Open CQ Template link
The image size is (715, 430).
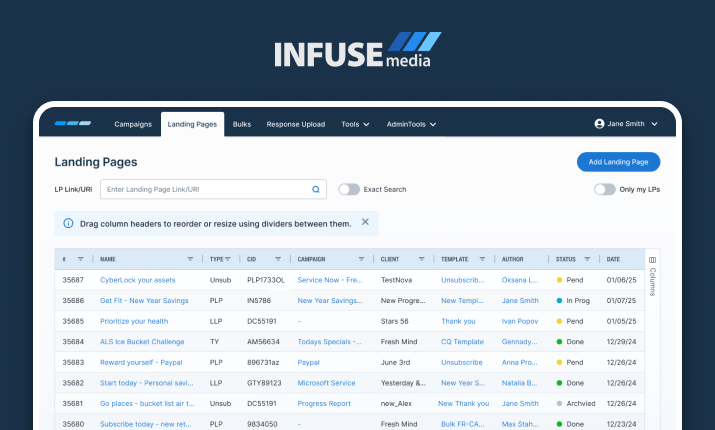462,342
